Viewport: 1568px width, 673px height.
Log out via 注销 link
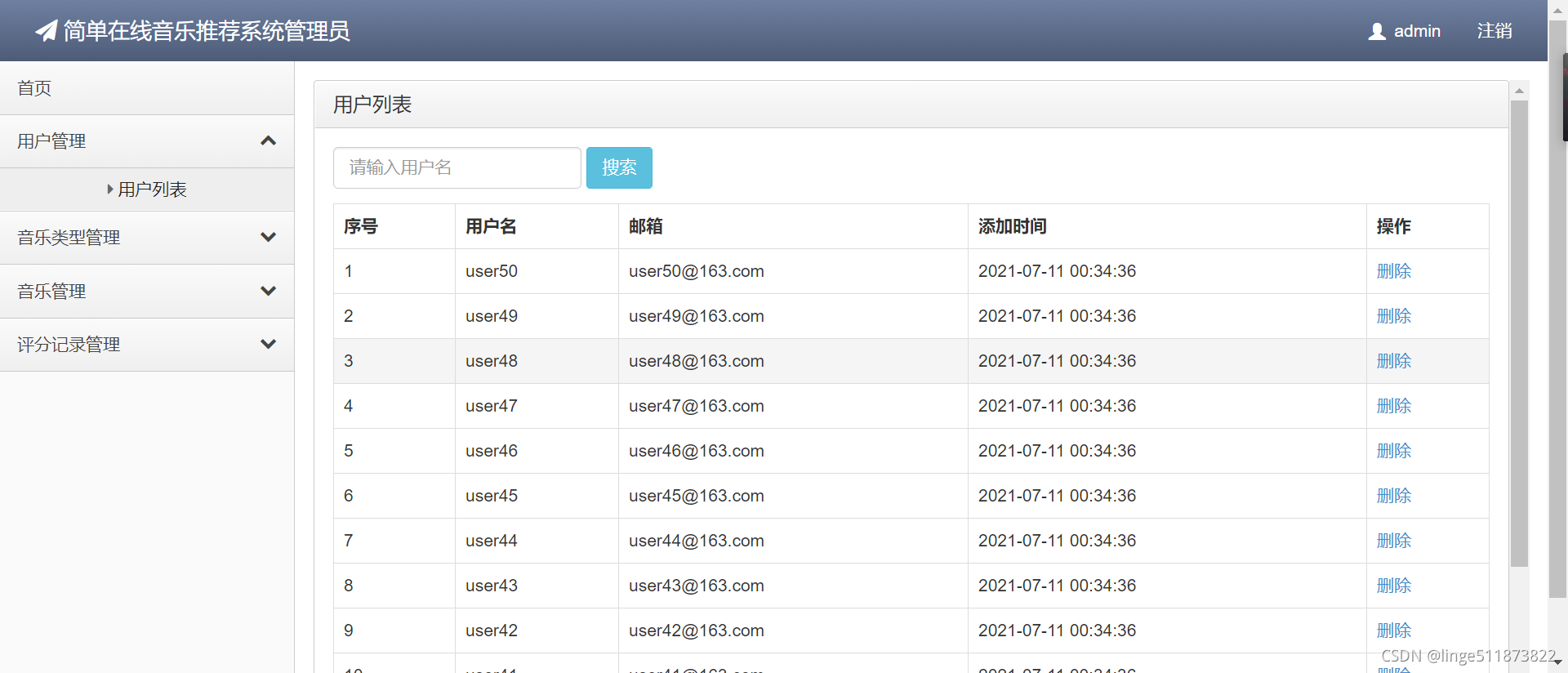[x=1494, y=31]
